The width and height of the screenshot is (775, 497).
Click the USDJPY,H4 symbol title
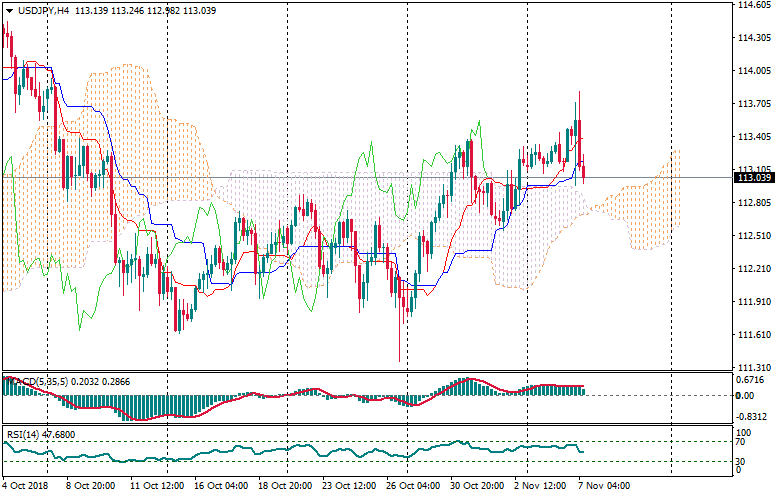[x=43, y=10]
